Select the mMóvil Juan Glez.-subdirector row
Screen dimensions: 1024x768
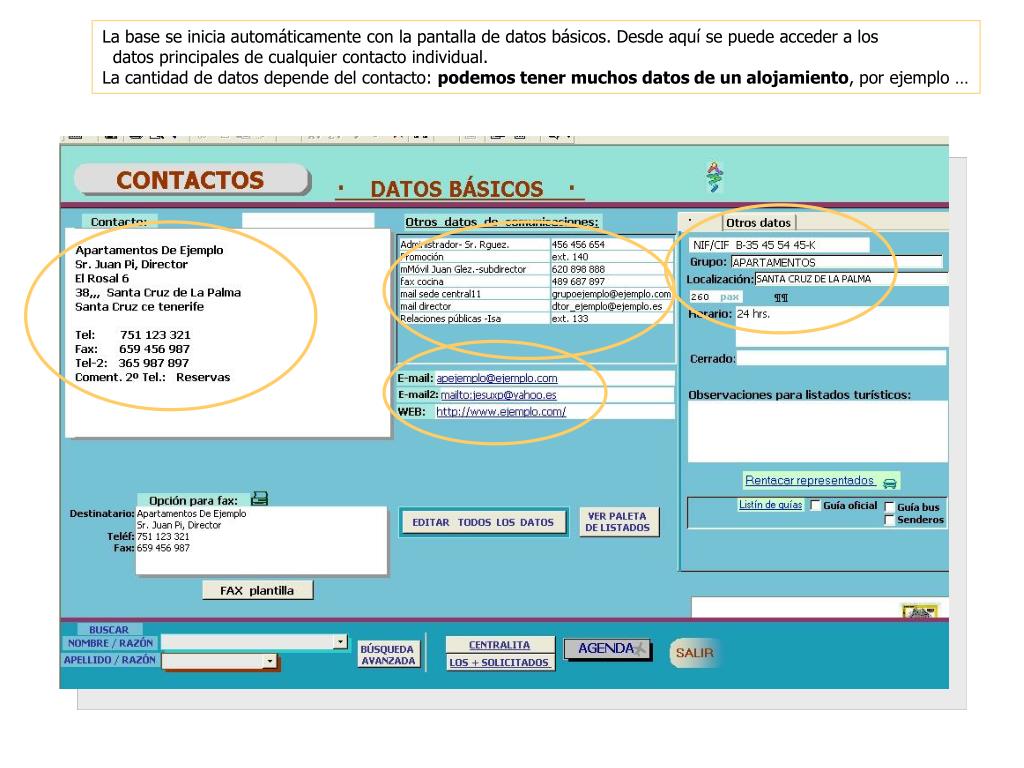(x=475, y=269)
